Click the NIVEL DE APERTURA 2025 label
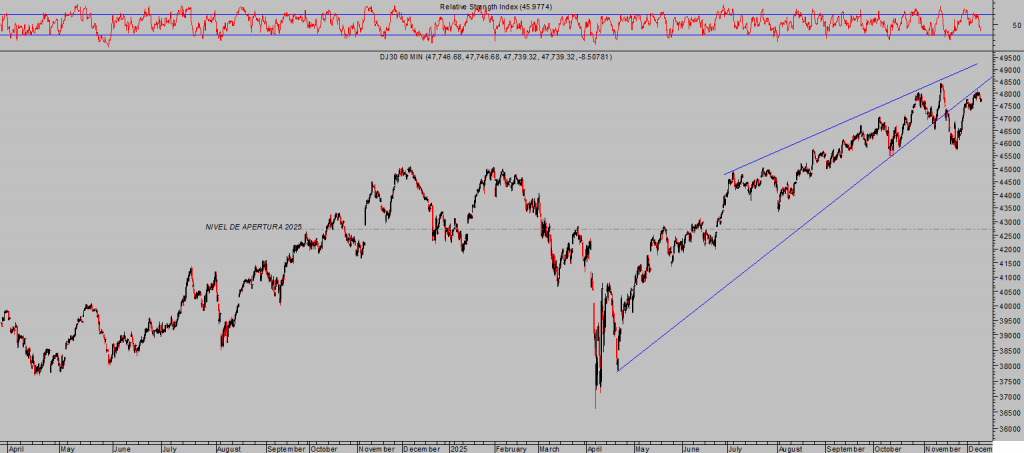 (x=253, y=227)
